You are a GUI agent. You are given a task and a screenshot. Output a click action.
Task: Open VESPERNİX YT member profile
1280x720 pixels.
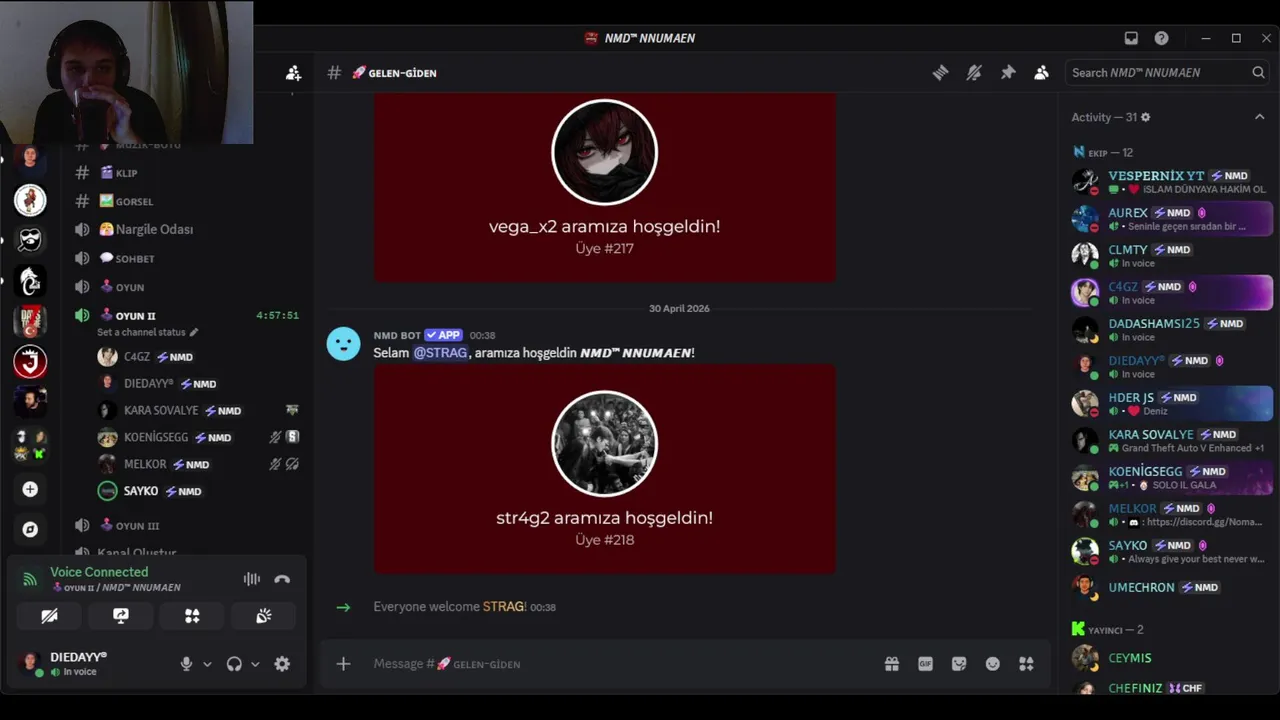pyautogui.click(x=1170, y=181)
